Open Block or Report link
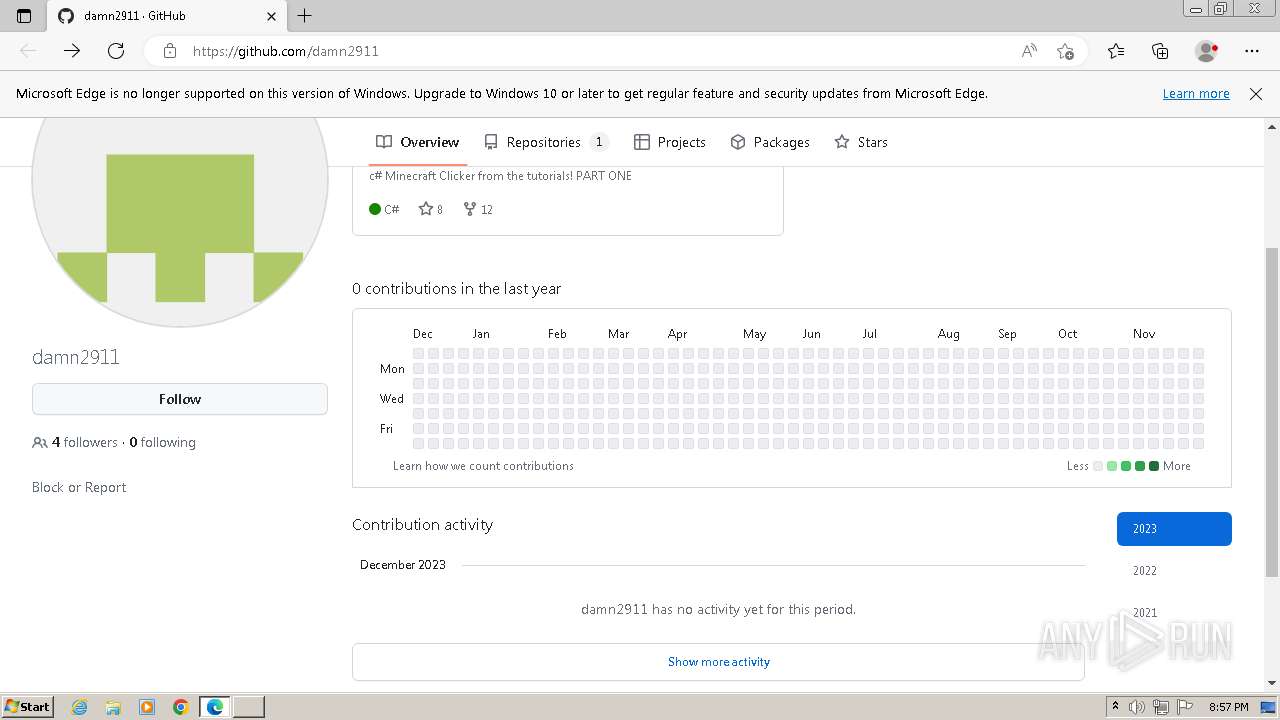The width and height of the screenshot is (1280, 720). coord(79,487)
